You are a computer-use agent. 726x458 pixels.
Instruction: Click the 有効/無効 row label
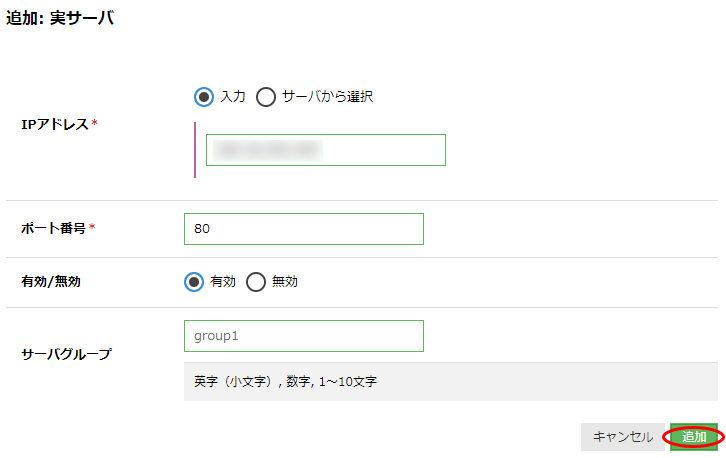pyautogui.click(x=51, y=282)
